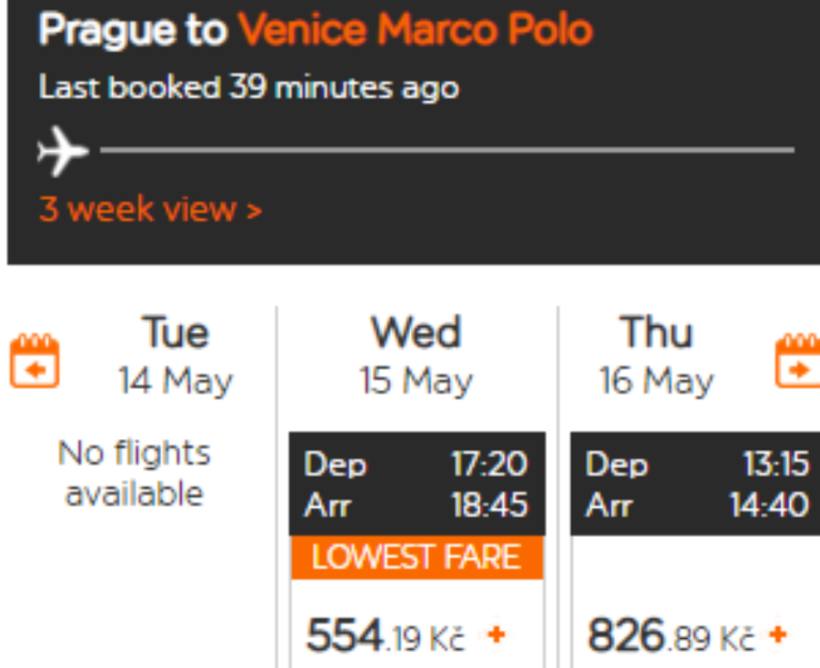Click the 14:40 arrival time on Thursday
The image size is (820, 668).
pos(769,505)
